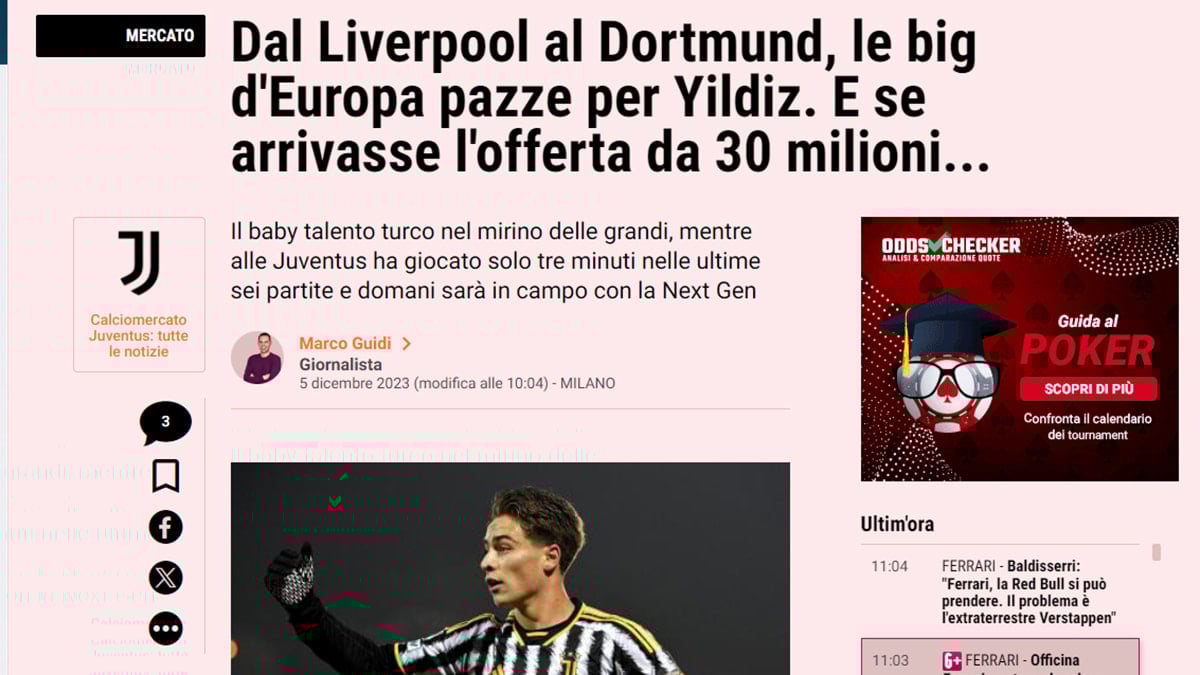This screenshot has height=675, width=1200.
Task: Click the SCOPRI DI PIÙ poker button
Action: (1087, 389)
